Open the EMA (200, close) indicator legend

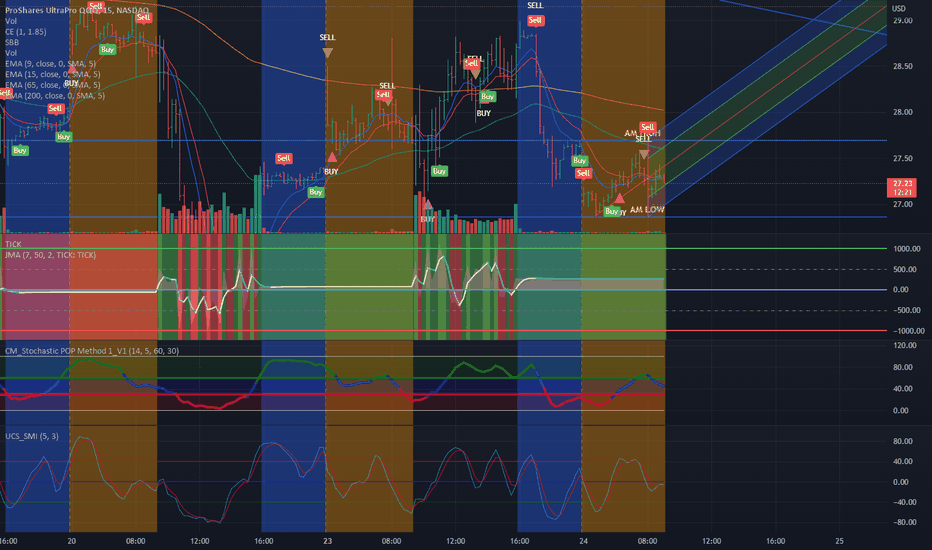pyautogui.click(x=55, y=96)
